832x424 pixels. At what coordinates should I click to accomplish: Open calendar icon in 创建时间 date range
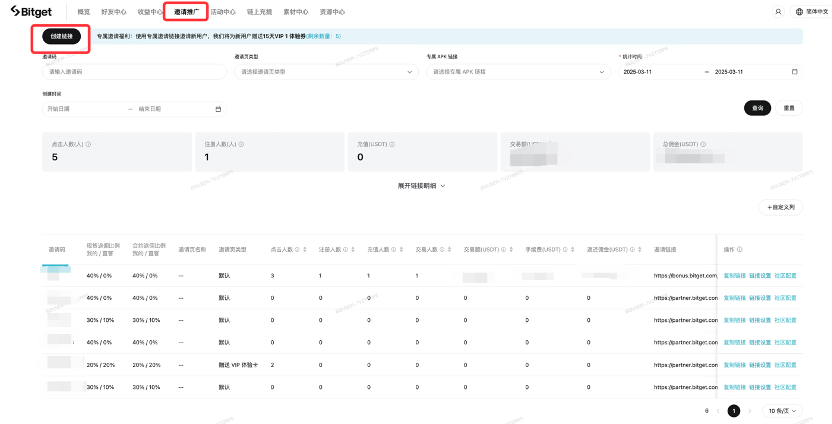218,108
